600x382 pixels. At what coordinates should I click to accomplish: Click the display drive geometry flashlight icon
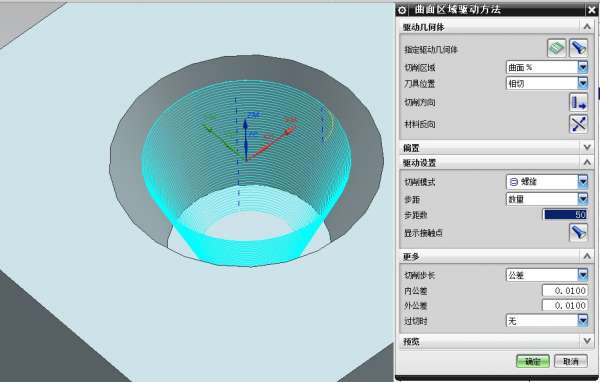pyautogui.click(x=578, y=48)
